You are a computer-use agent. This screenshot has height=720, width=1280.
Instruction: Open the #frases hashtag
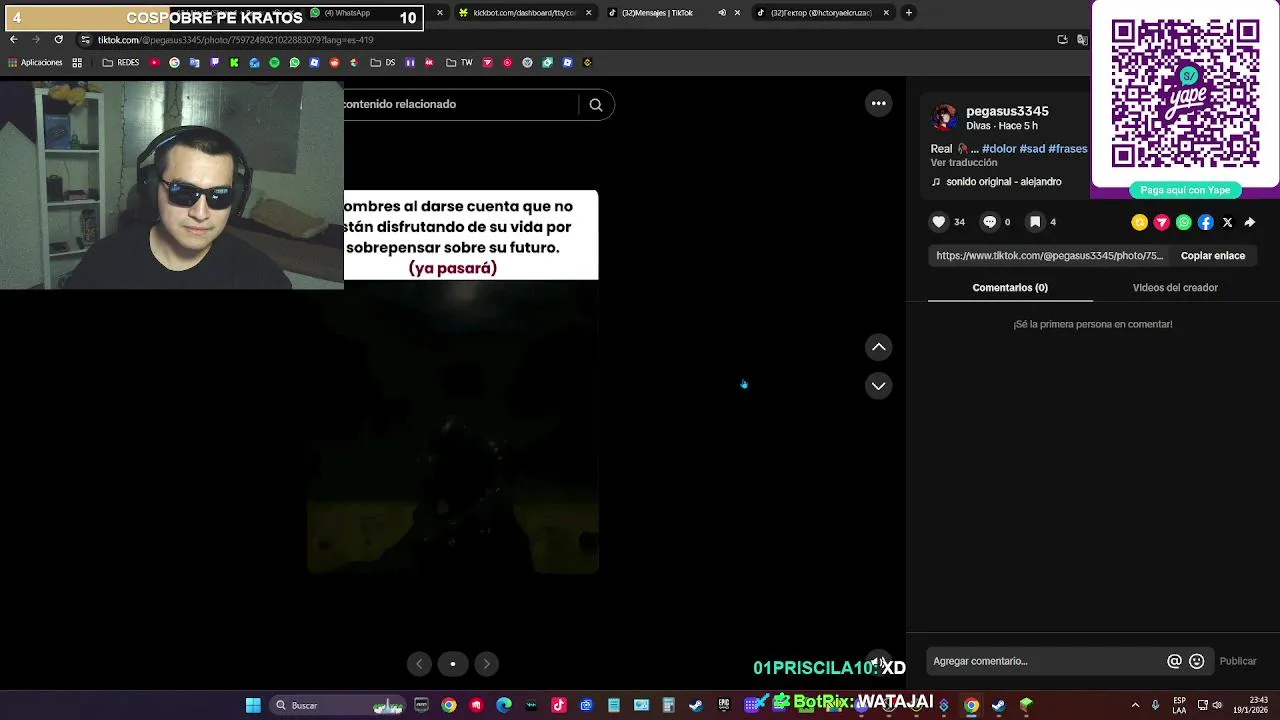click(x=1068, y=149)
